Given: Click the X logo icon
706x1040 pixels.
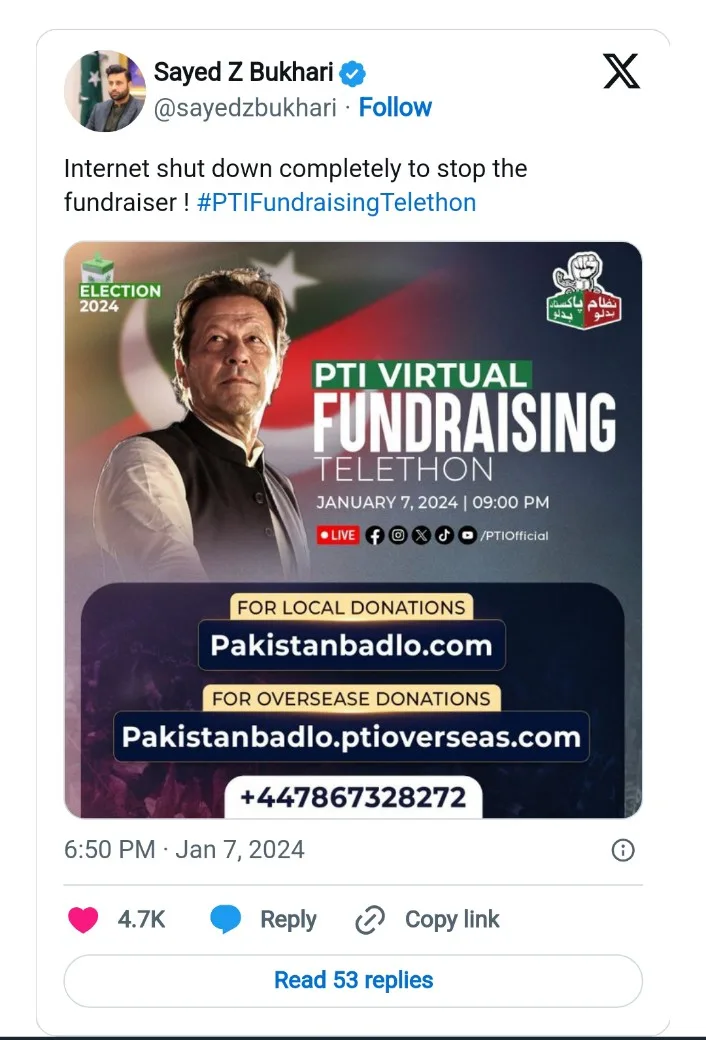Looking at the screenshot, I should [x=622, y=72].
